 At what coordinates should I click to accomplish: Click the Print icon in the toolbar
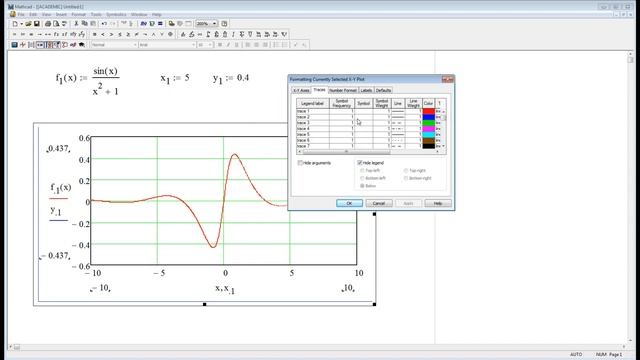[48, 24]
